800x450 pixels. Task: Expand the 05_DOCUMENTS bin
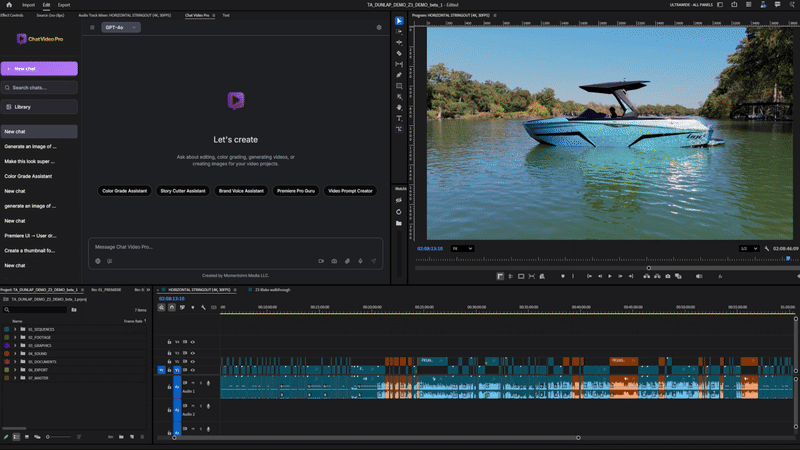point(15,362)
